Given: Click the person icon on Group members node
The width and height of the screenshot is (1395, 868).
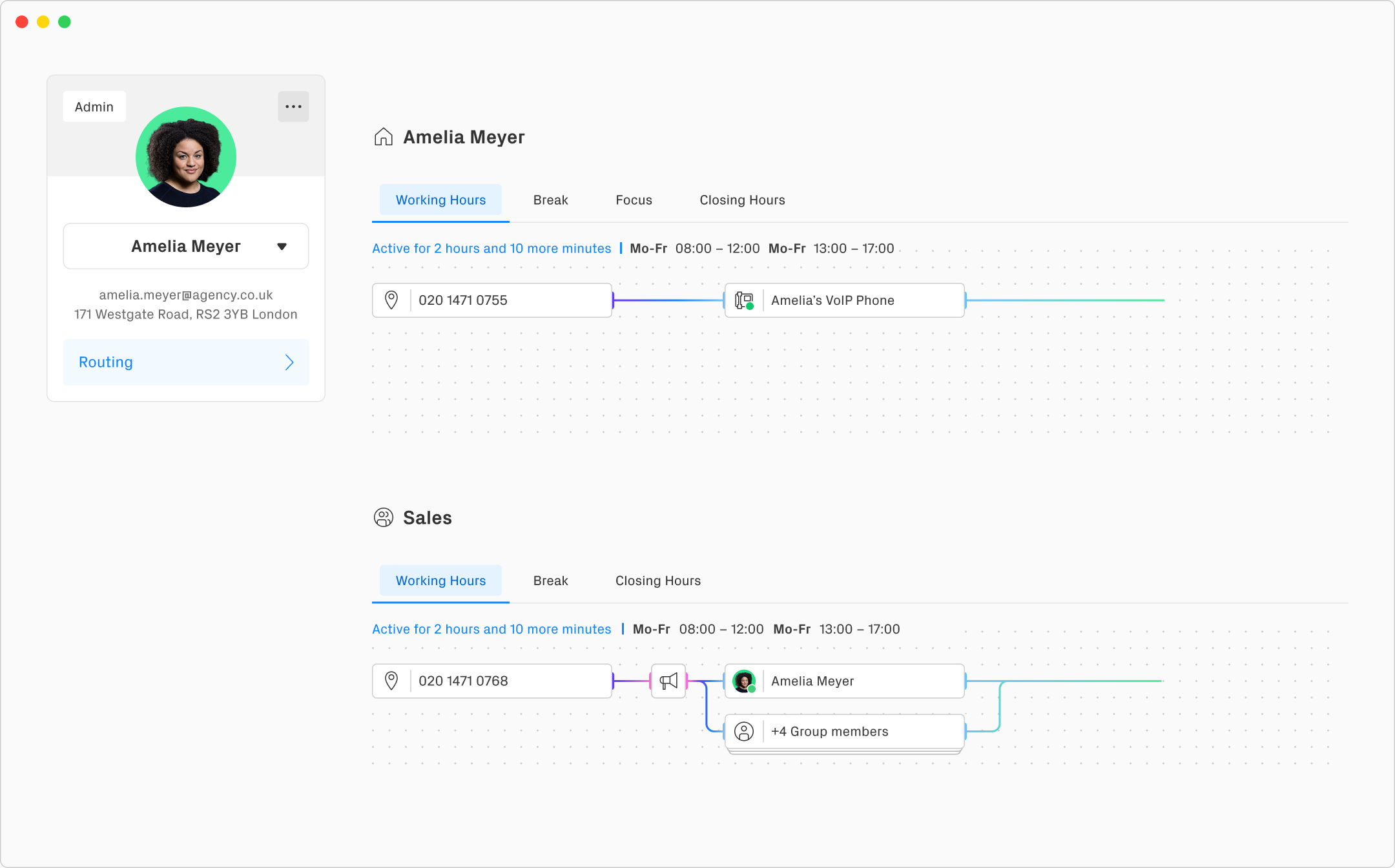Looking at the screenshot, I should (x=744, y=731).
